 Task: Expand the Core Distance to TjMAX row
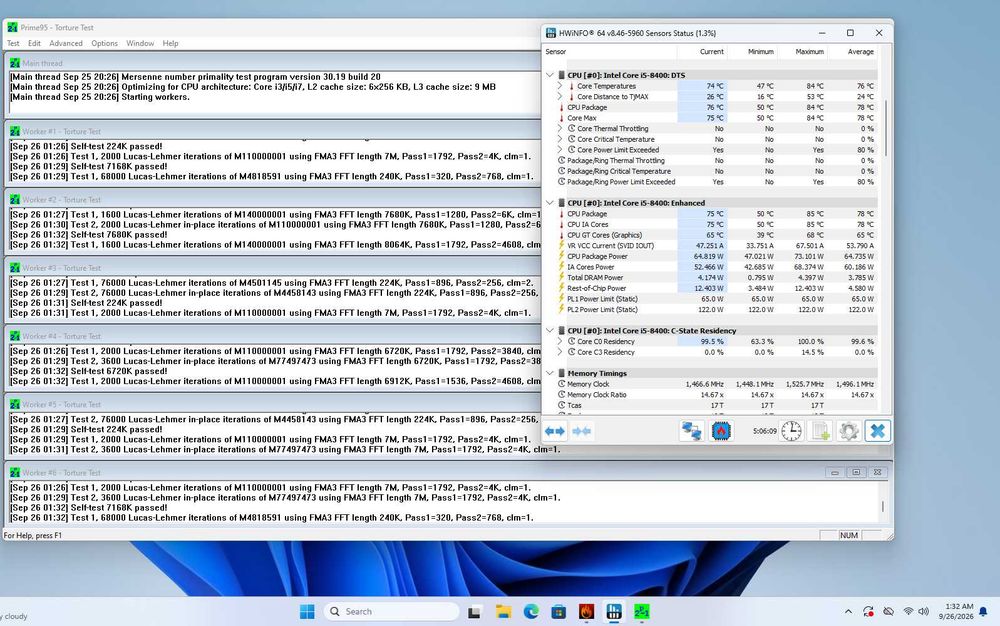tap(560, 97)
